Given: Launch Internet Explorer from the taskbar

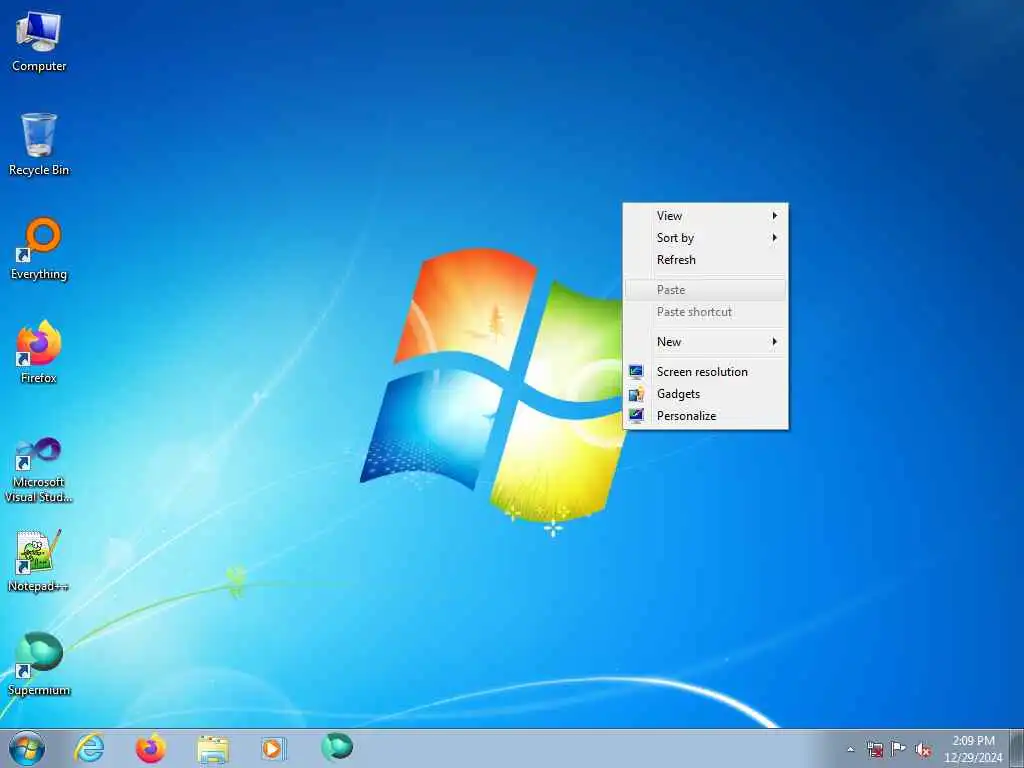Looking at the screenshot, I should pos(89,748).
